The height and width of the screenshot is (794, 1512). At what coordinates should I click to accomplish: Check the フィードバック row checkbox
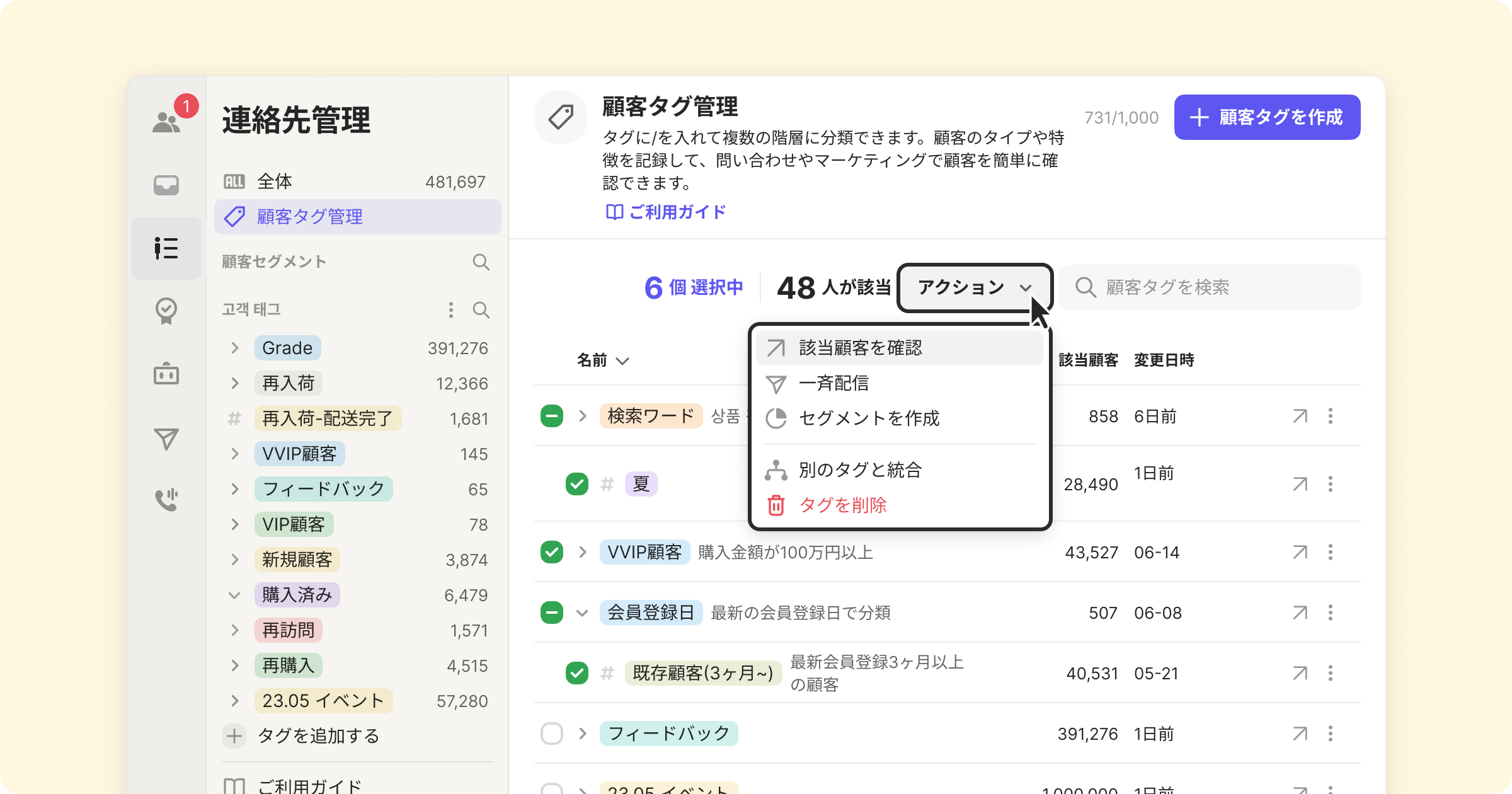click(552, 734)
